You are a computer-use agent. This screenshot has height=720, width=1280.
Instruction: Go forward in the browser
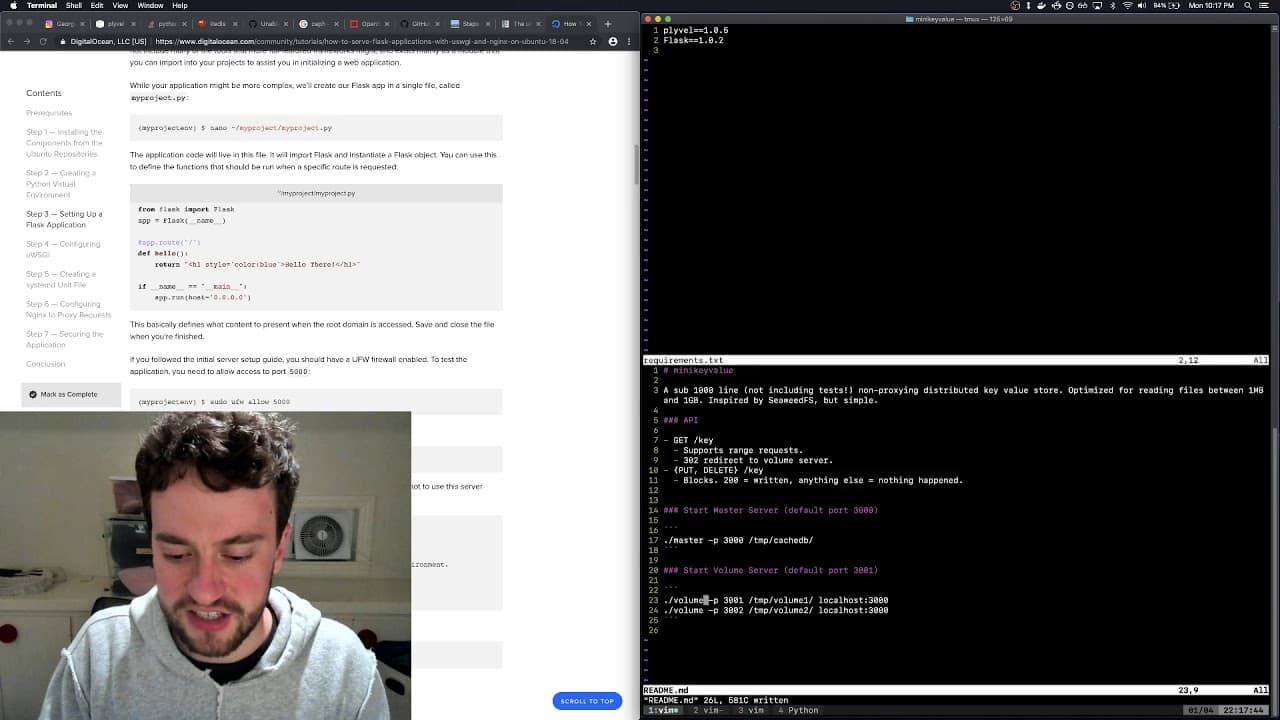(x=27, y=41)
